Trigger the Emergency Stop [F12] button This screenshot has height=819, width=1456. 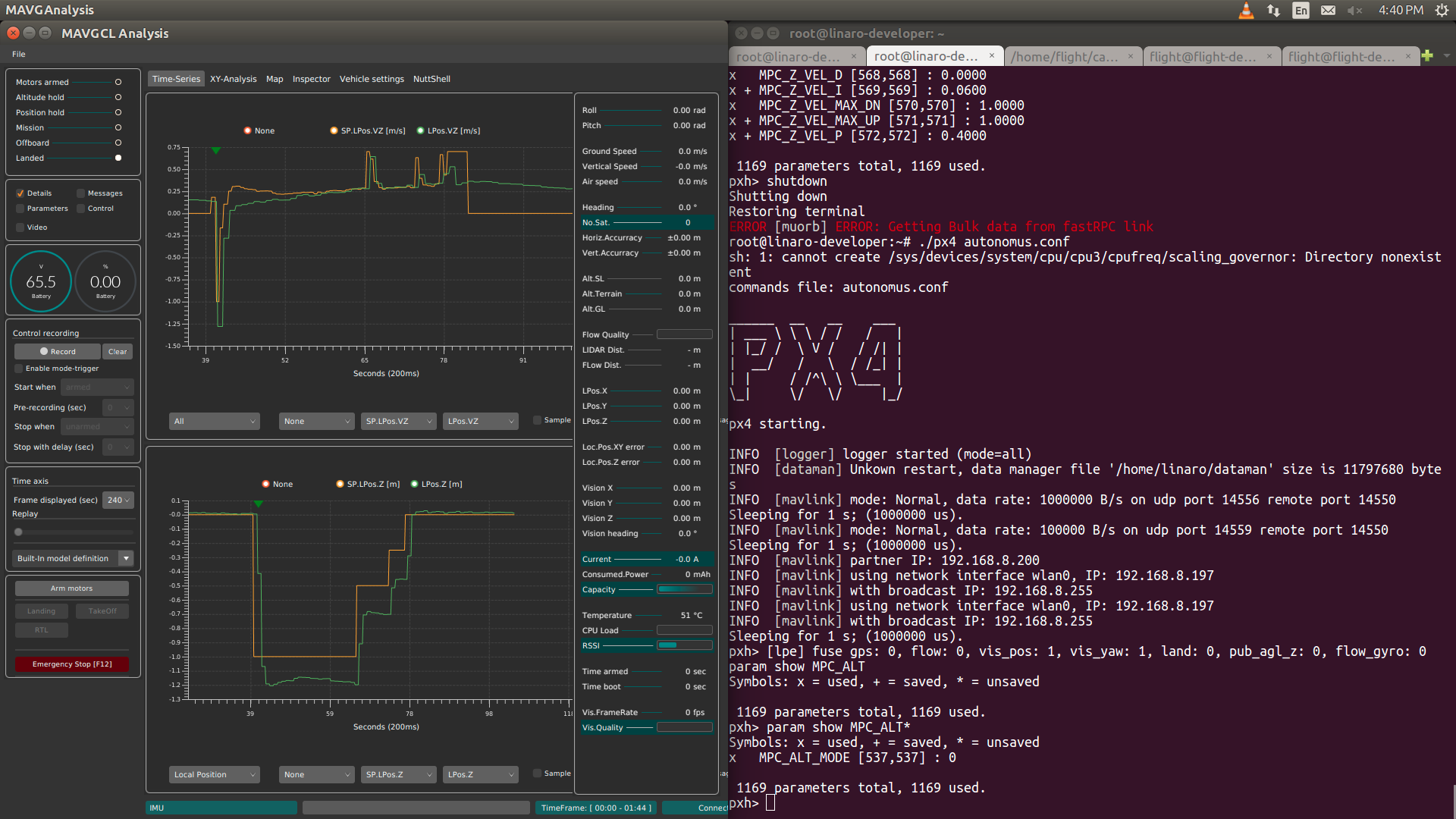[71, 664]
